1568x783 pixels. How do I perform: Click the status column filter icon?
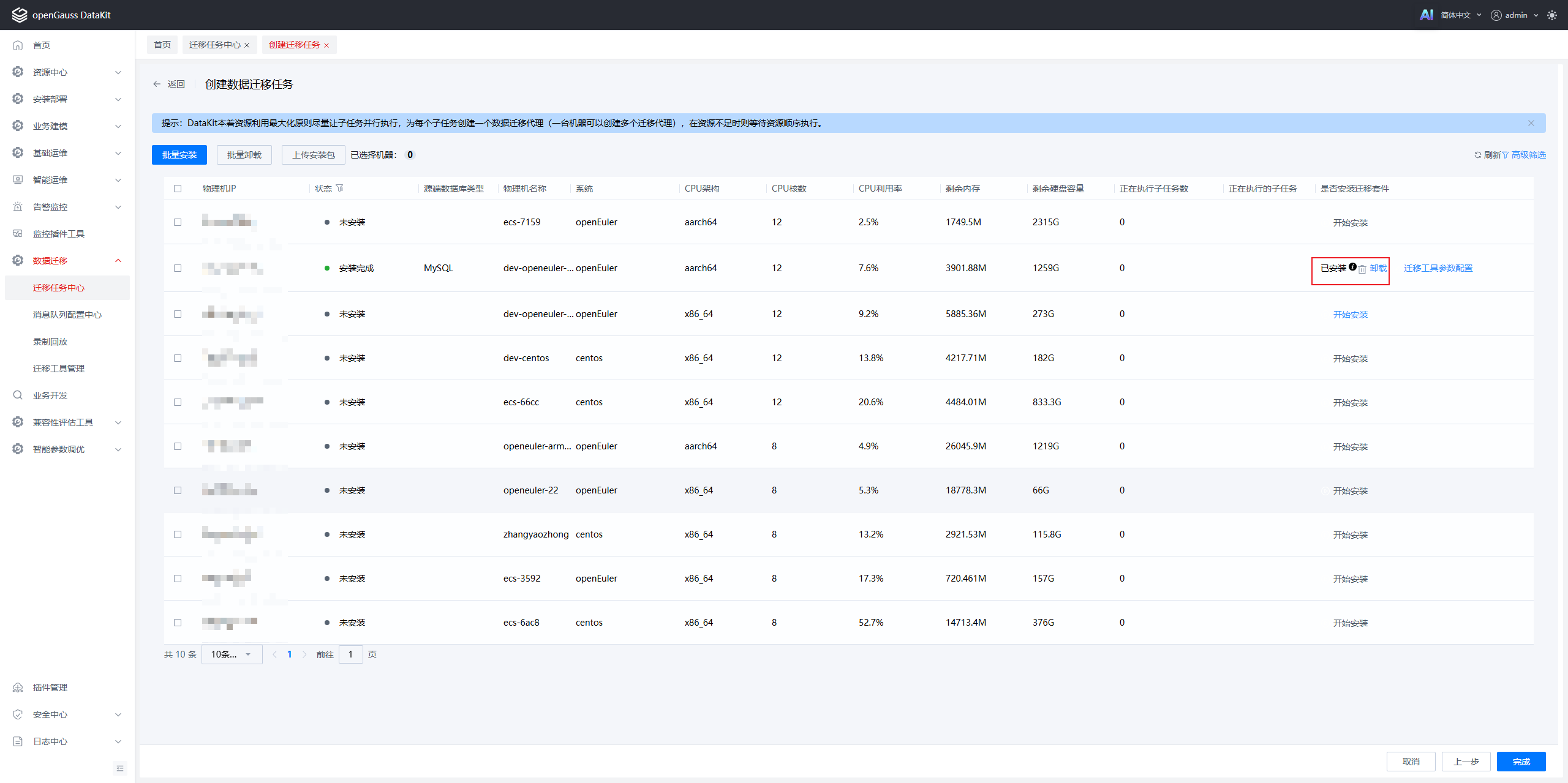point(340,188)
